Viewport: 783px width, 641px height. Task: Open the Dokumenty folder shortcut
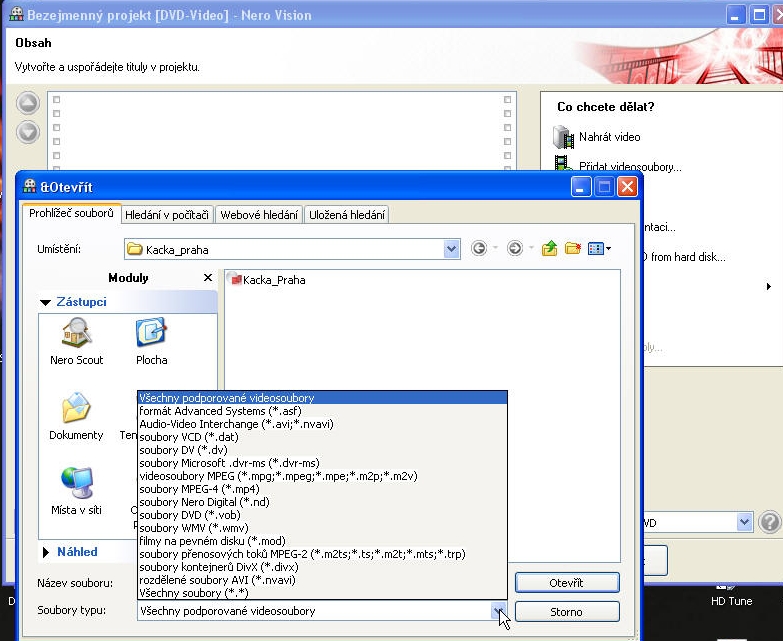[x=77, y=409]
